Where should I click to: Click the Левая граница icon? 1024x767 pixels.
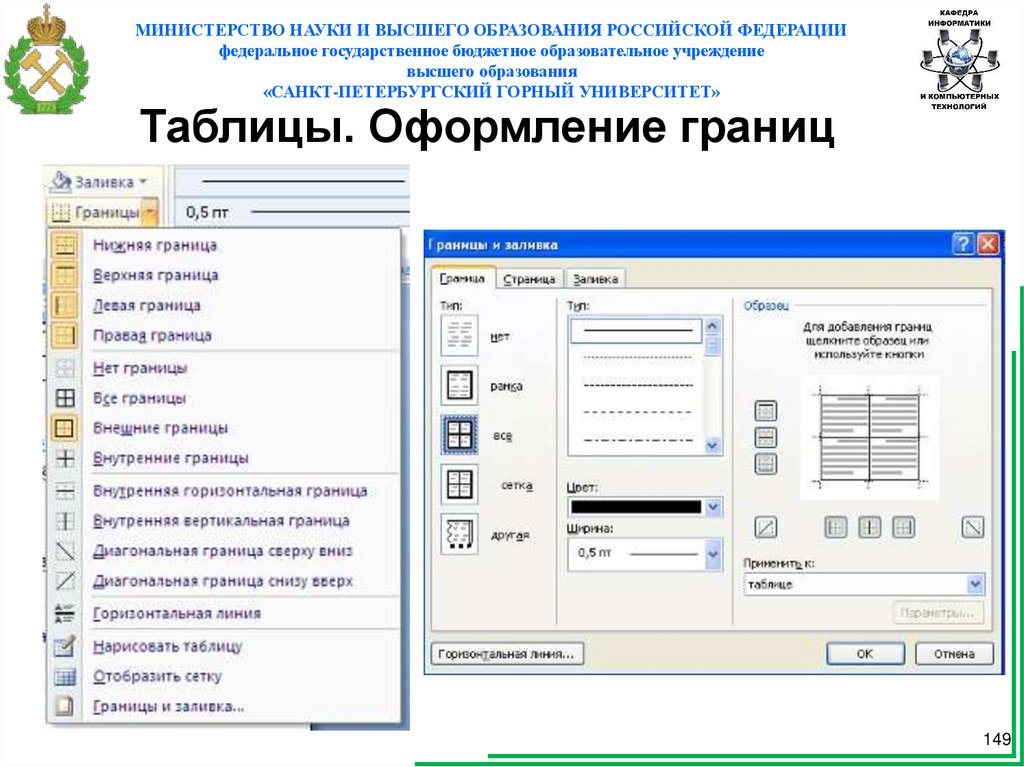pyautogui.click(x=65, y=306)
